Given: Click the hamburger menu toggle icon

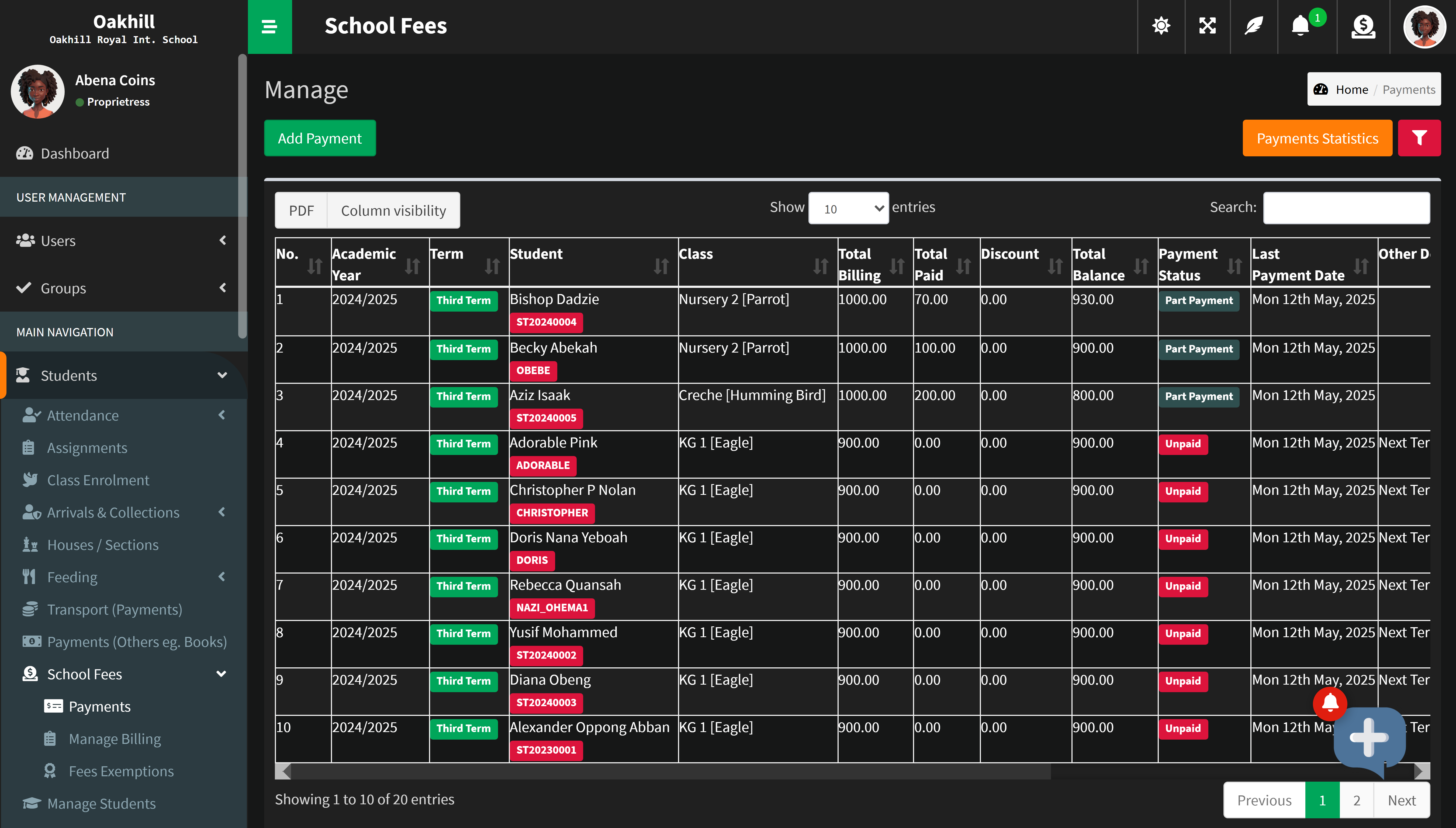Looking at the screenshot, I should (x=269, y=27).
